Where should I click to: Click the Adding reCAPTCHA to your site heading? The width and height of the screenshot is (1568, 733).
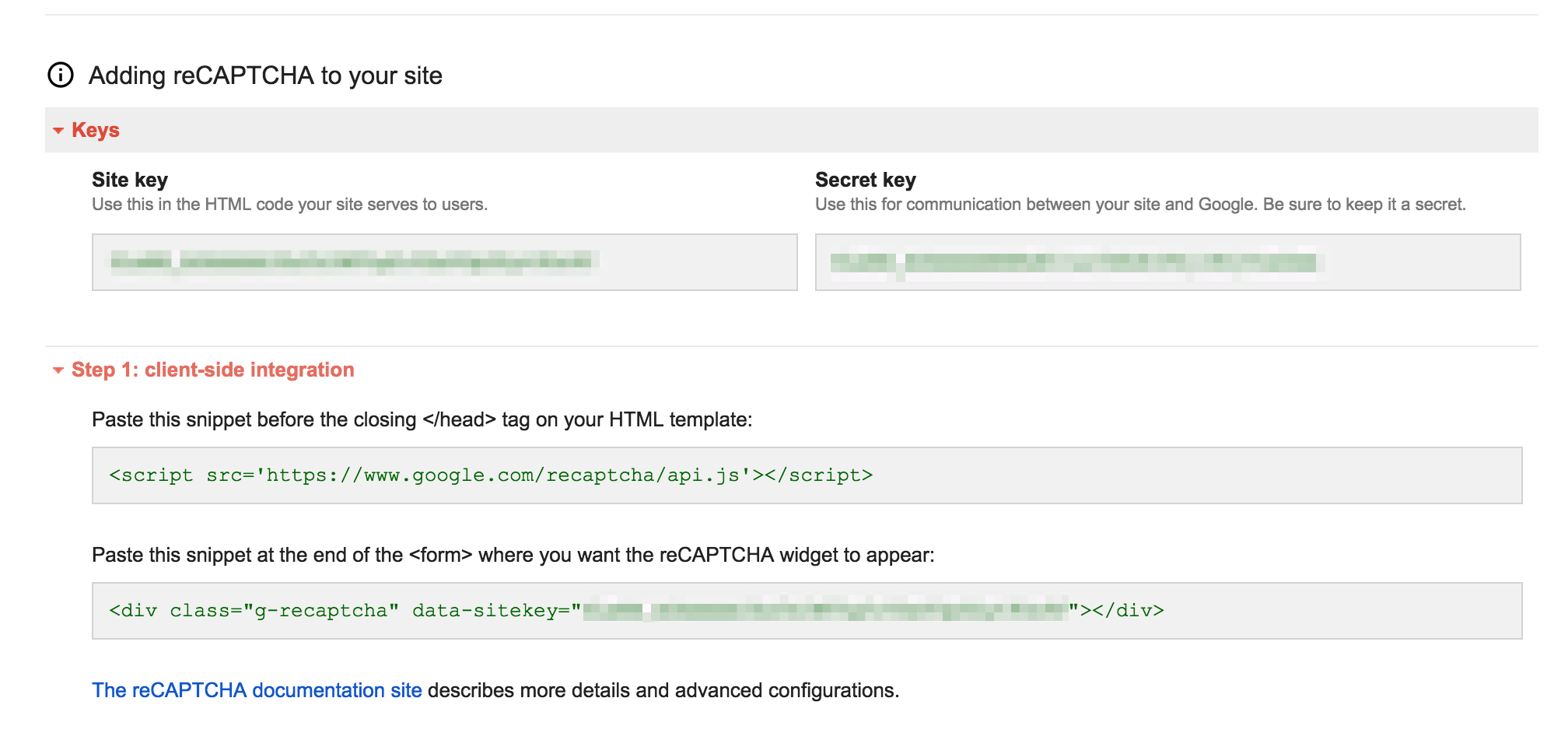265,75
